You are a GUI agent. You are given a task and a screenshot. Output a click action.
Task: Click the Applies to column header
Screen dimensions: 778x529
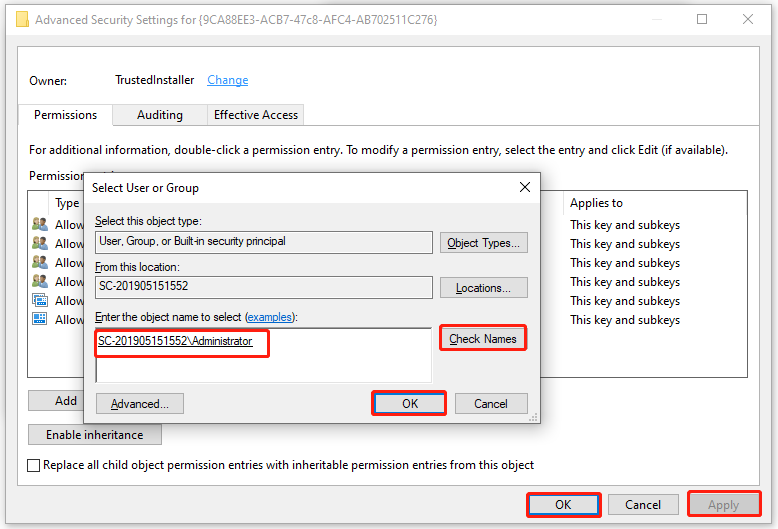pos(596,203)
